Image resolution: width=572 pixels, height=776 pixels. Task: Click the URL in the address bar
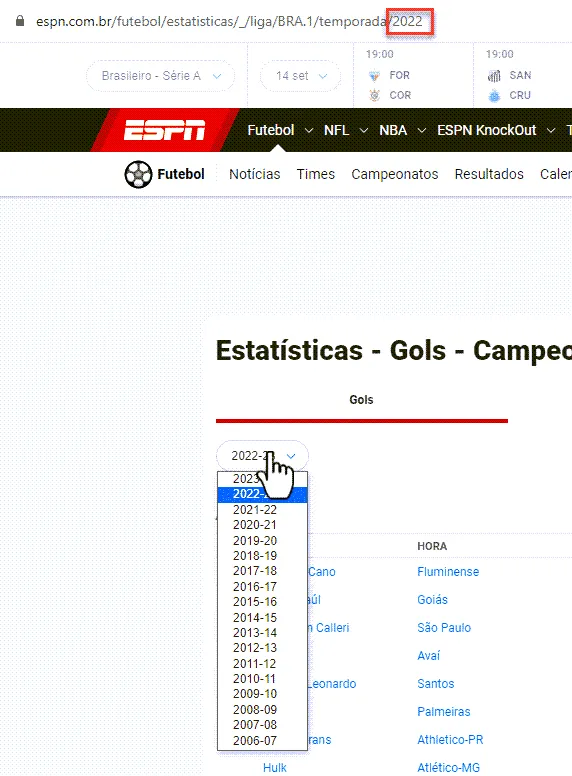tap(229, 21)
